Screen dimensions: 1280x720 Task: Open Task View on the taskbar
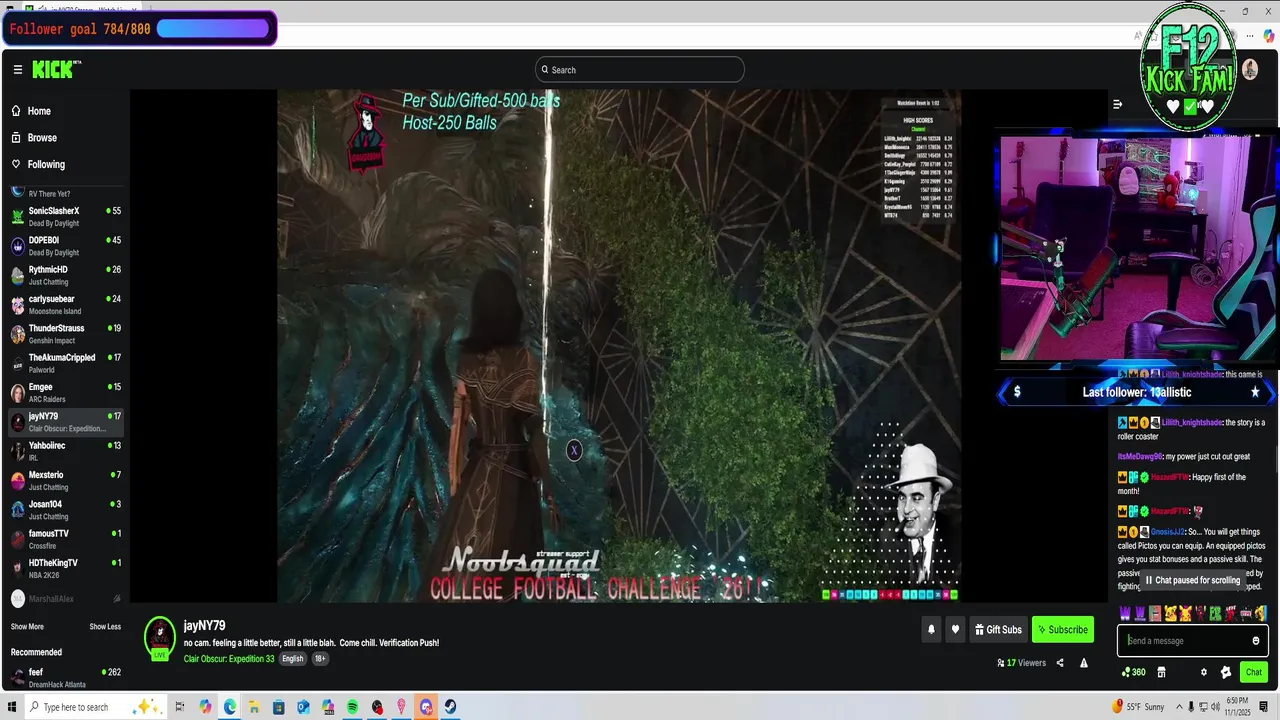tap(180, 707)
